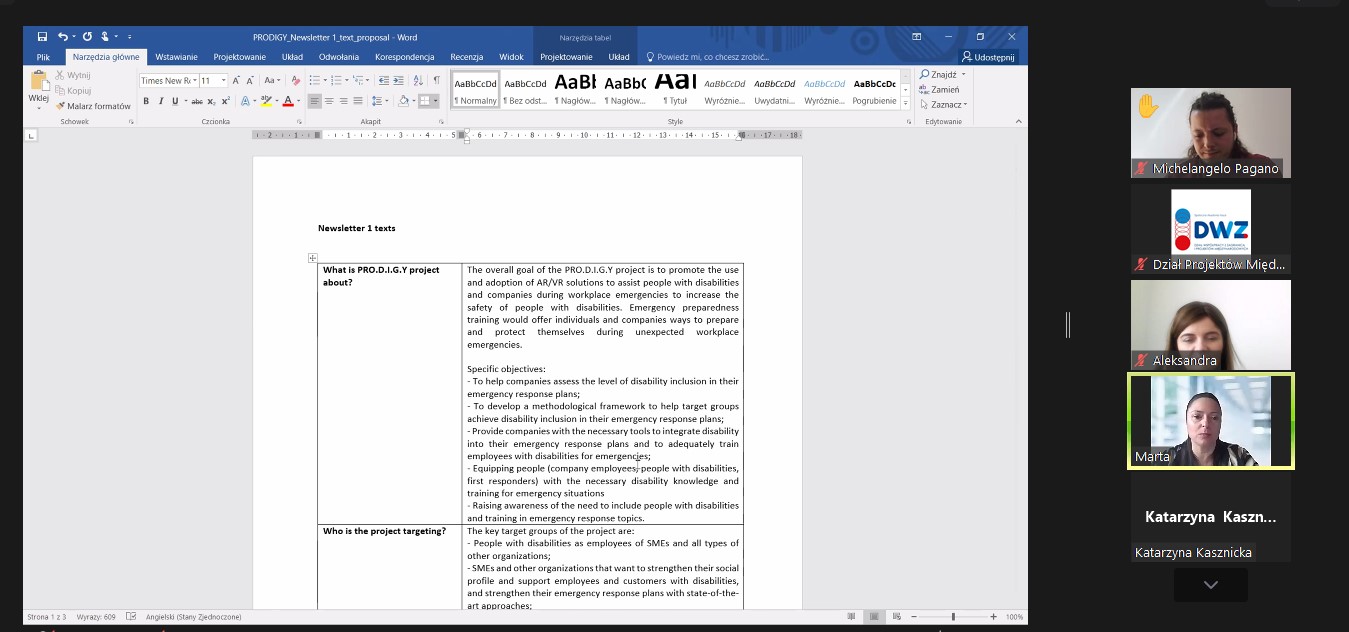Apply the Normalny style
The width and height of the screenshot is (1349, 632).
(475, 89)
